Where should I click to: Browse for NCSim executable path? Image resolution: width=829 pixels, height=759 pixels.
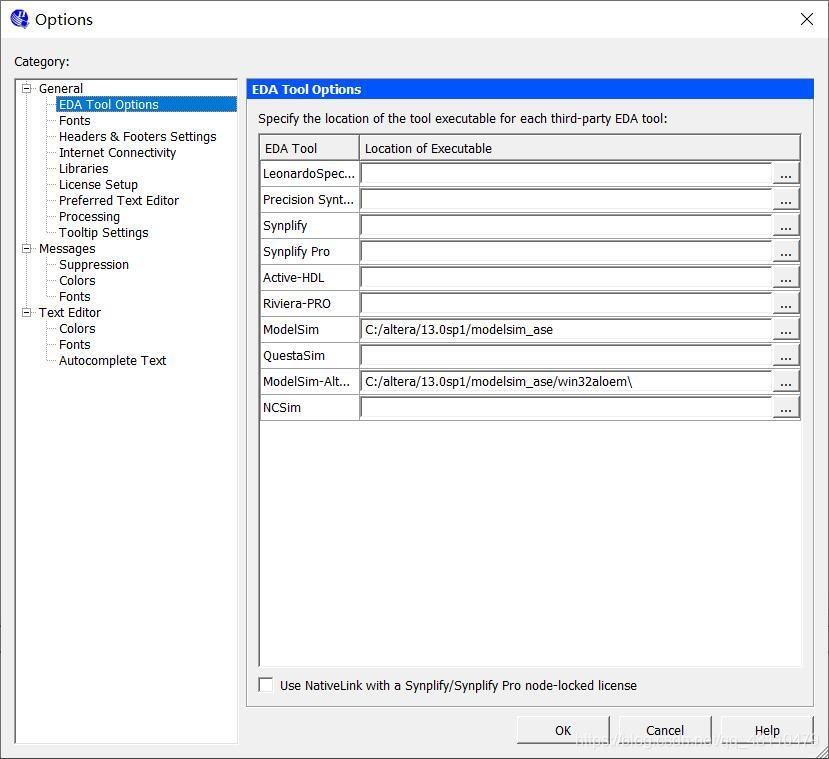point(786,408)
